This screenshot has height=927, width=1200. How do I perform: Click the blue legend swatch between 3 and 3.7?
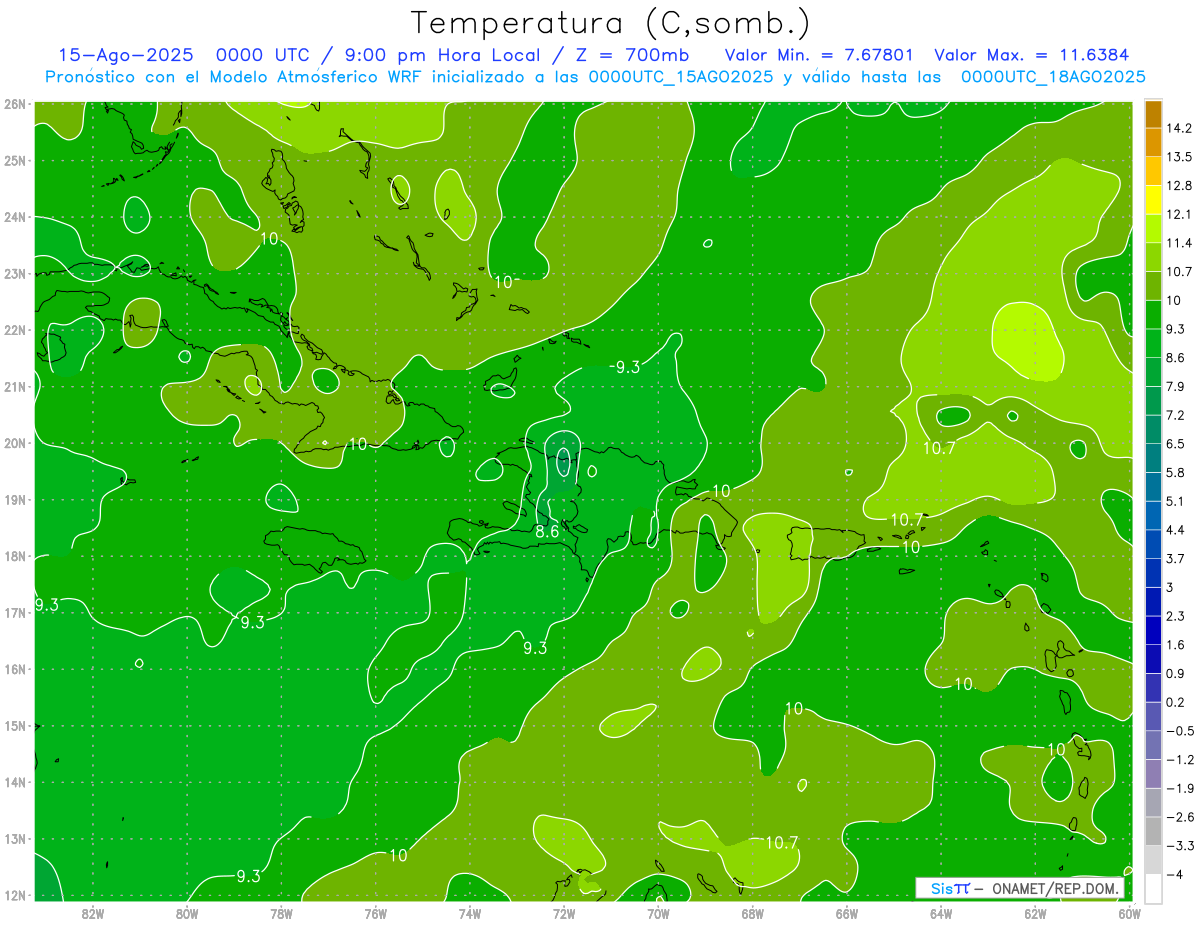[x=1154, y=572]
